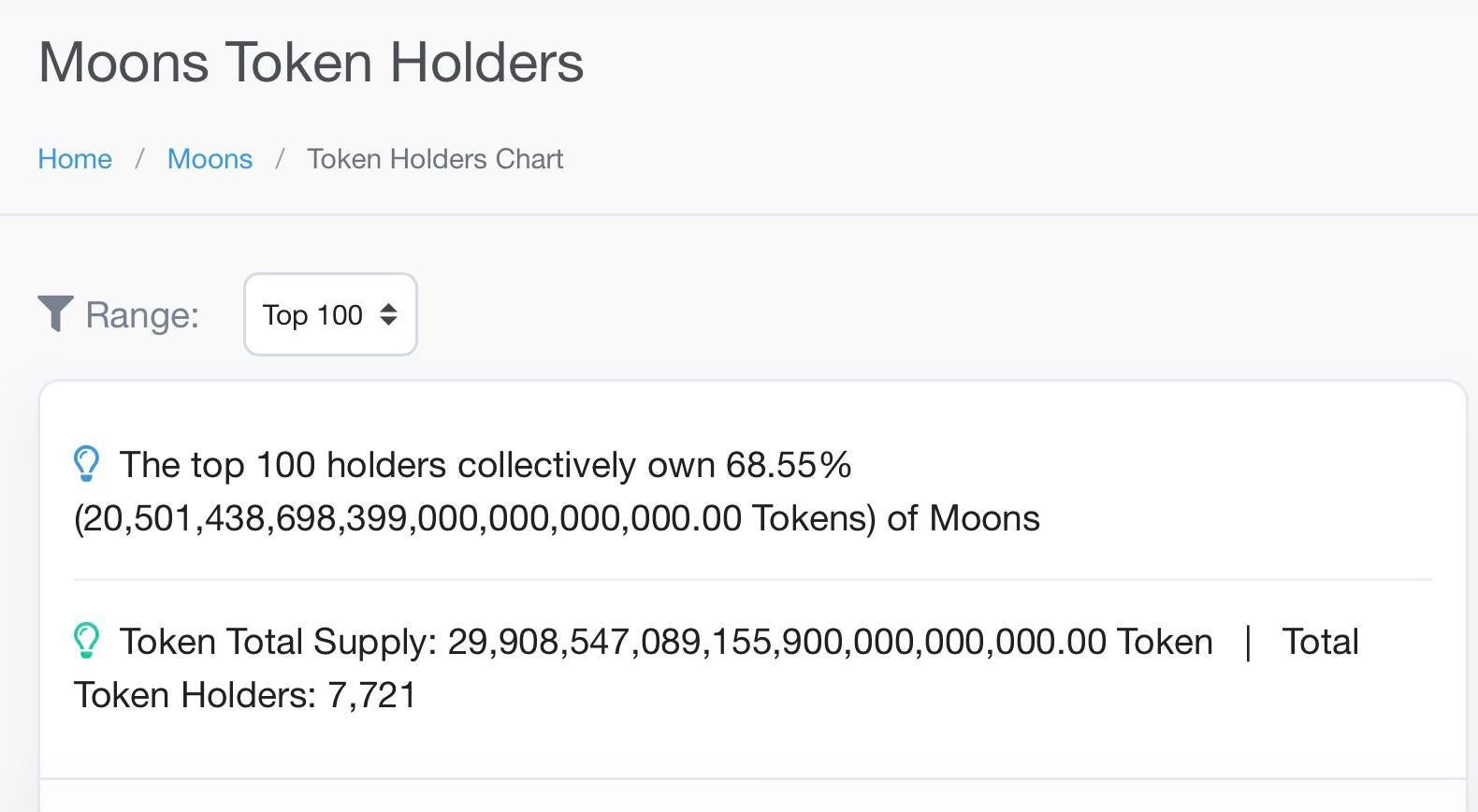This screenshot has width=1478, height=812.
Task: Click the blue lightbulb icon
Action: [x=86, y=464]
